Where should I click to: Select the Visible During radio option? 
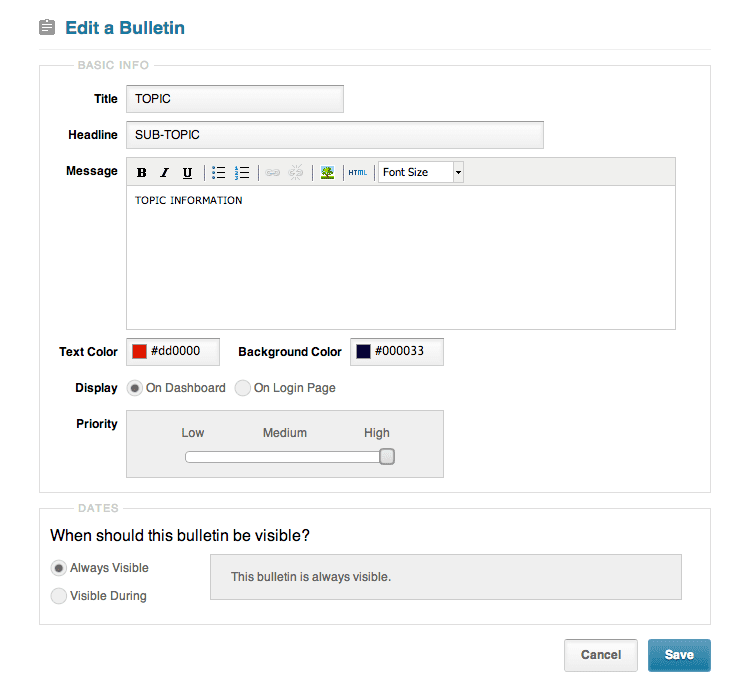(58, 596)
